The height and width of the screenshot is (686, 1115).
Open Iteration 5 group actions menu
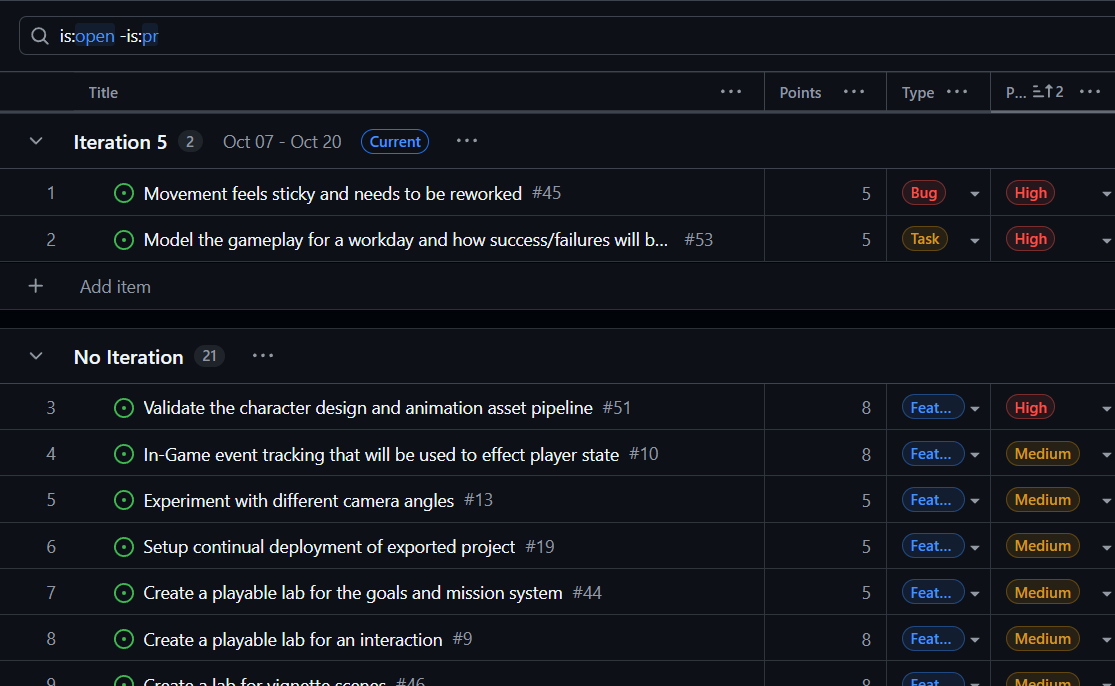(466, 141)
